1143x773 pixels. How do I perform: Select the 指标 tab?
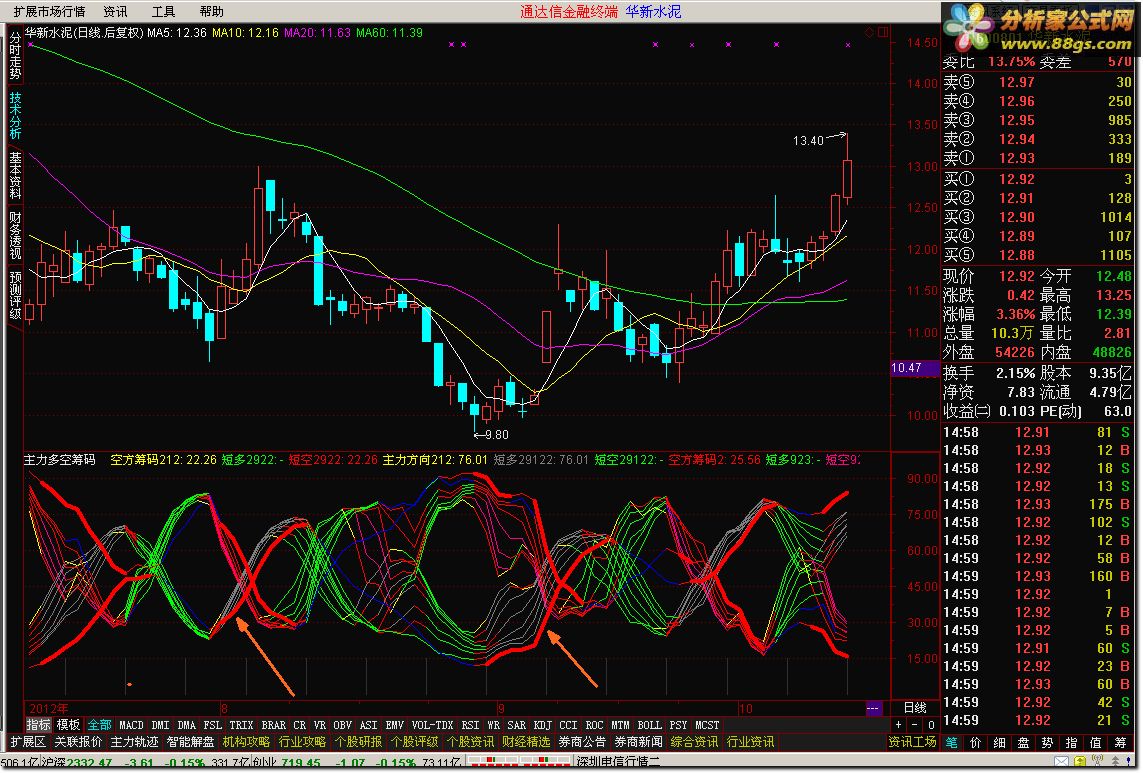coord(39,725)
